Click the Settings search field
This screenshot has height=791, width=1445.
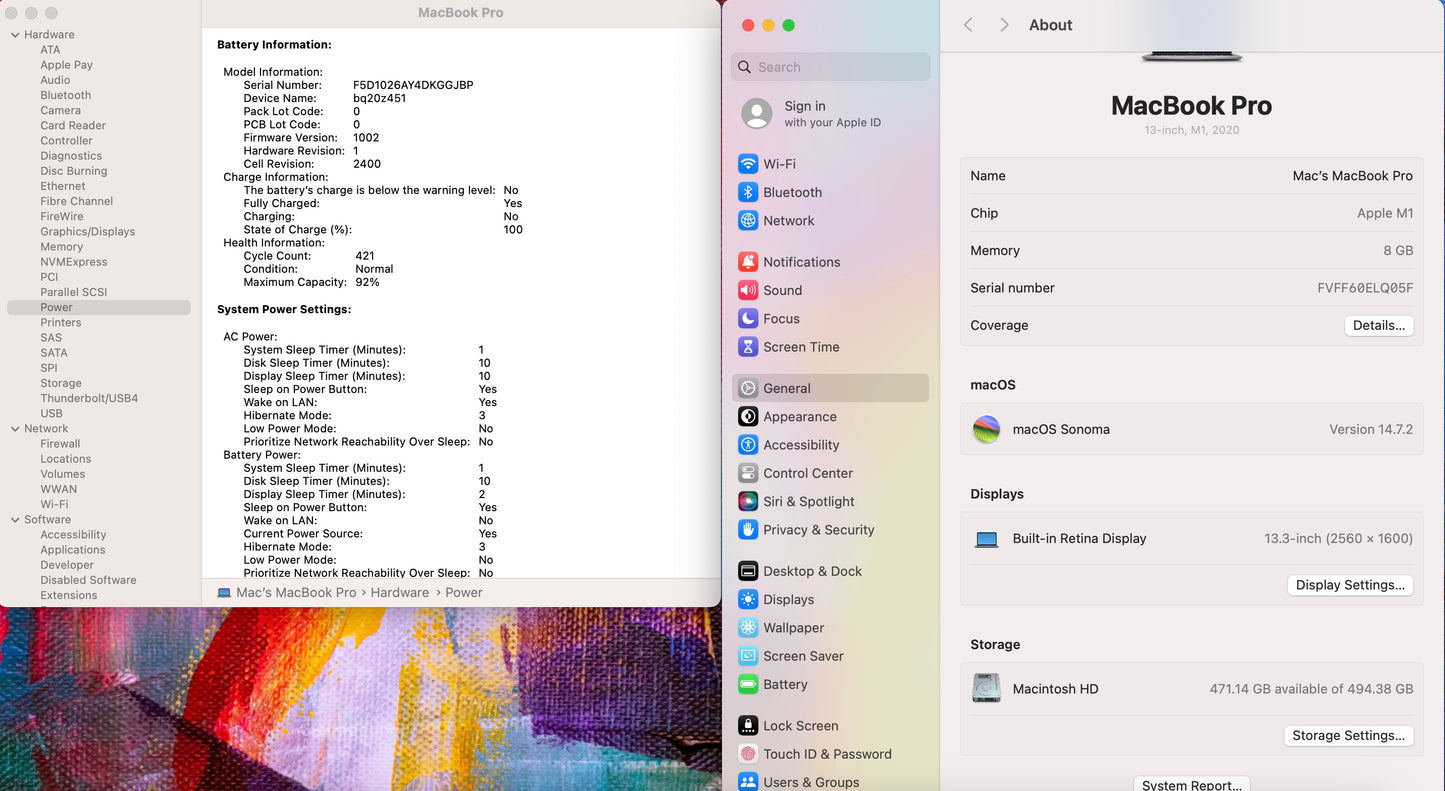tap(830, 67)
